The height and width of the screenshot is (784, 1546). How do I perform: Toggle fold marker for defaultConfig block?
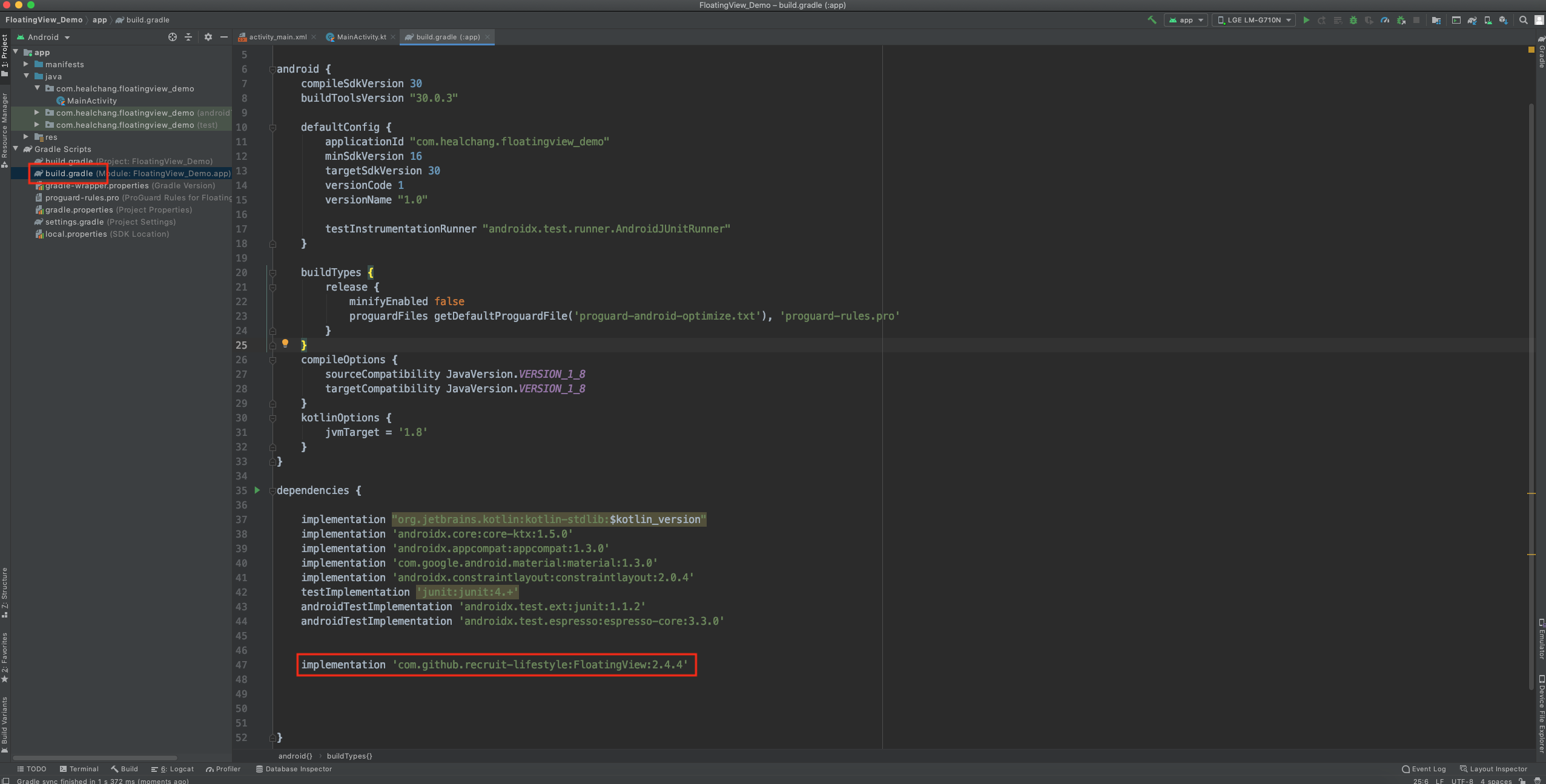273,127
